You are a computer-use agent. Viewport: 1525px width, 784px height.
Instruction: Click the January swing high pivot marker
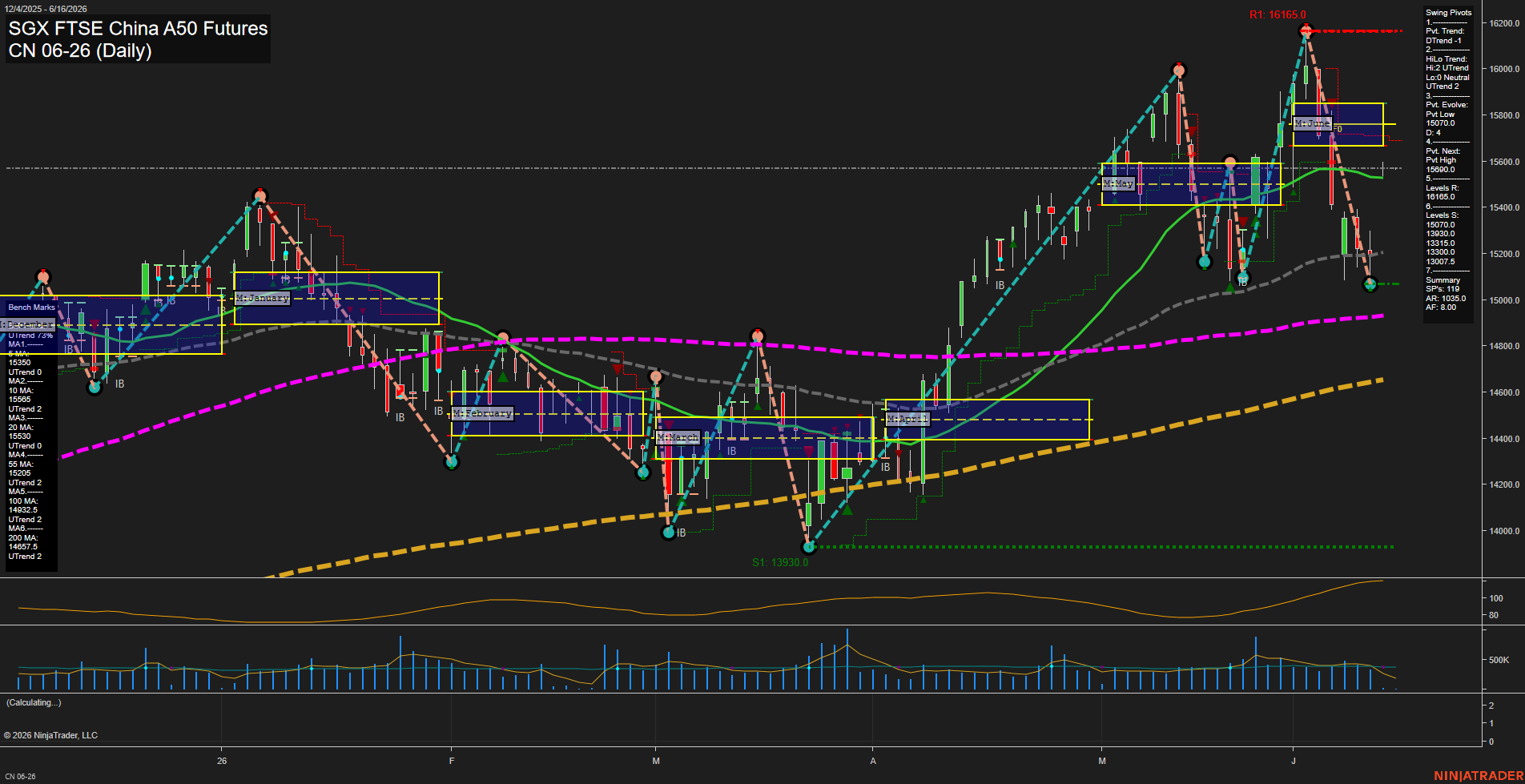pyautogui.click(x=260, y=195)
